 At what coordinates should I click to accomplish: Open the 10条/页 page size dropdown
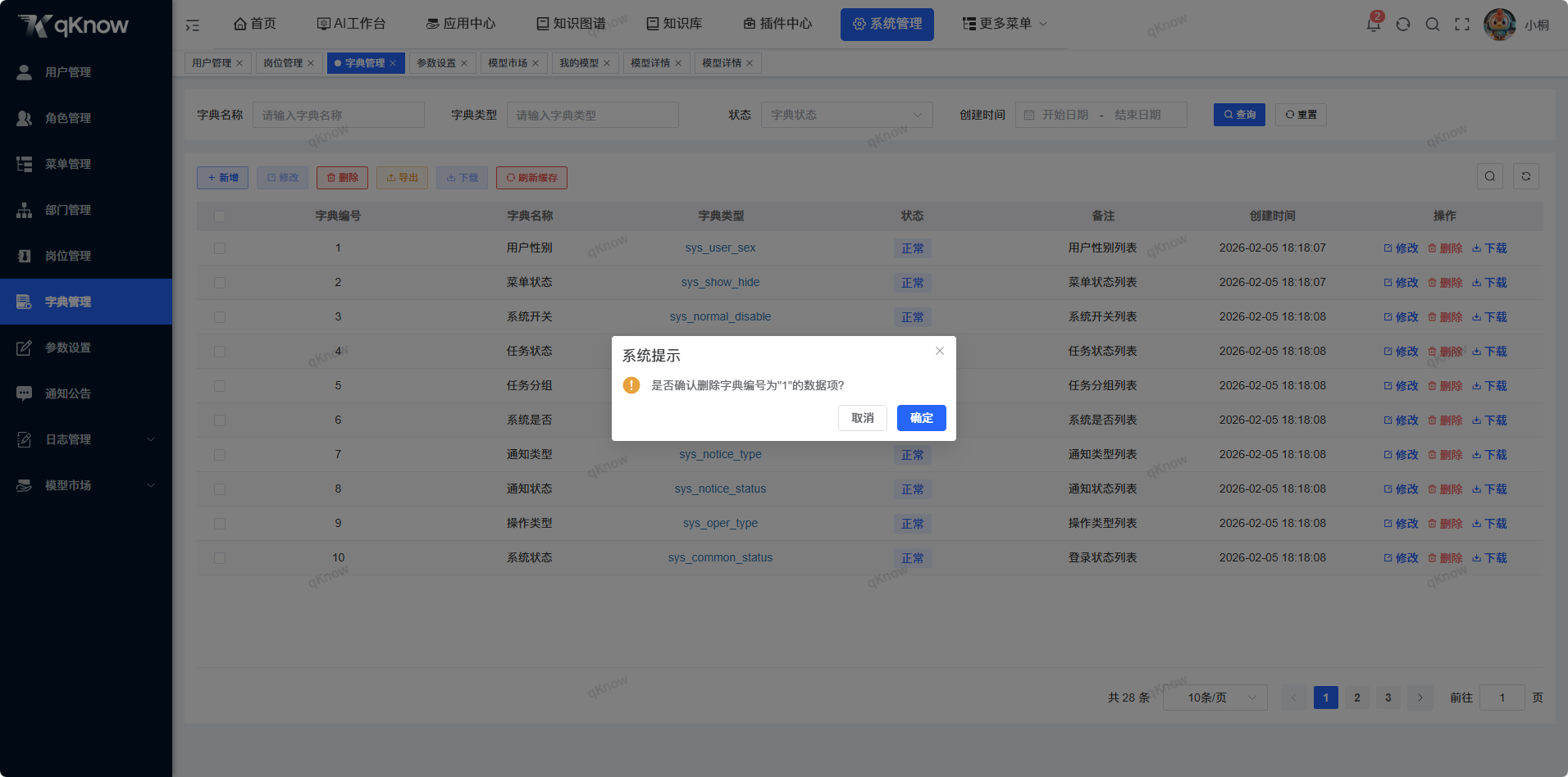pos(1215,697)
